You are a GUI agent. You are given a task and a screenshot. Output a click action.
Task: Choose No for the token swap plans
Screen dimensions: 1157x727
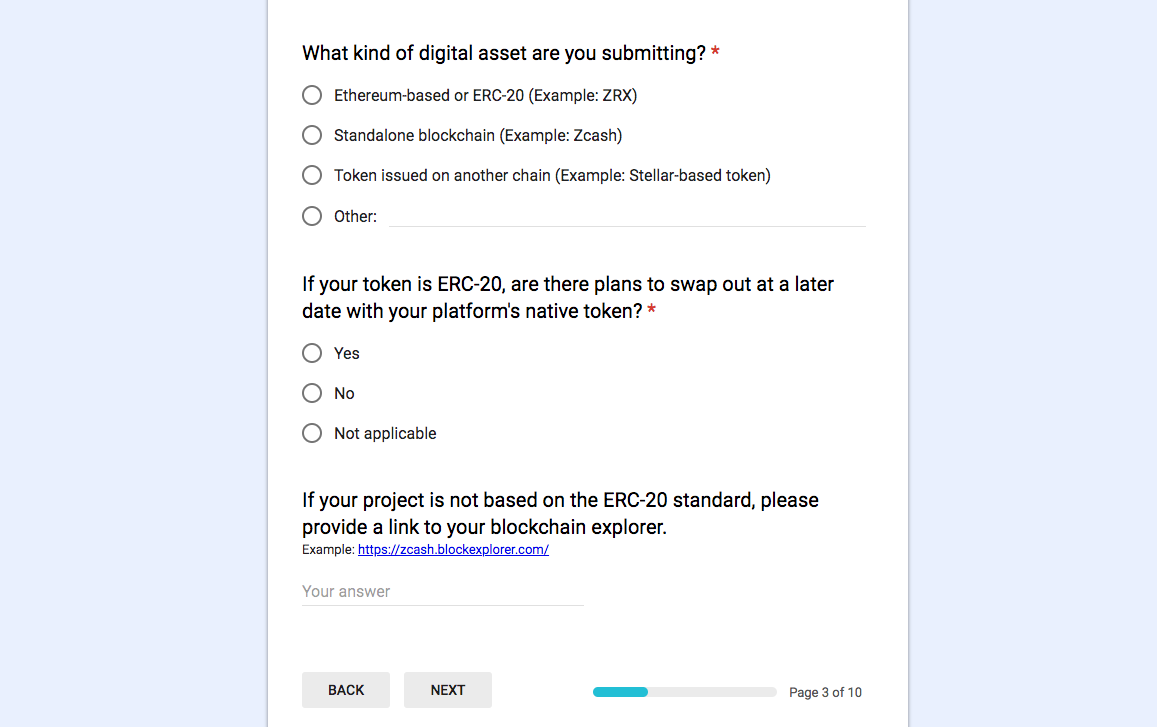click(312, 393)
